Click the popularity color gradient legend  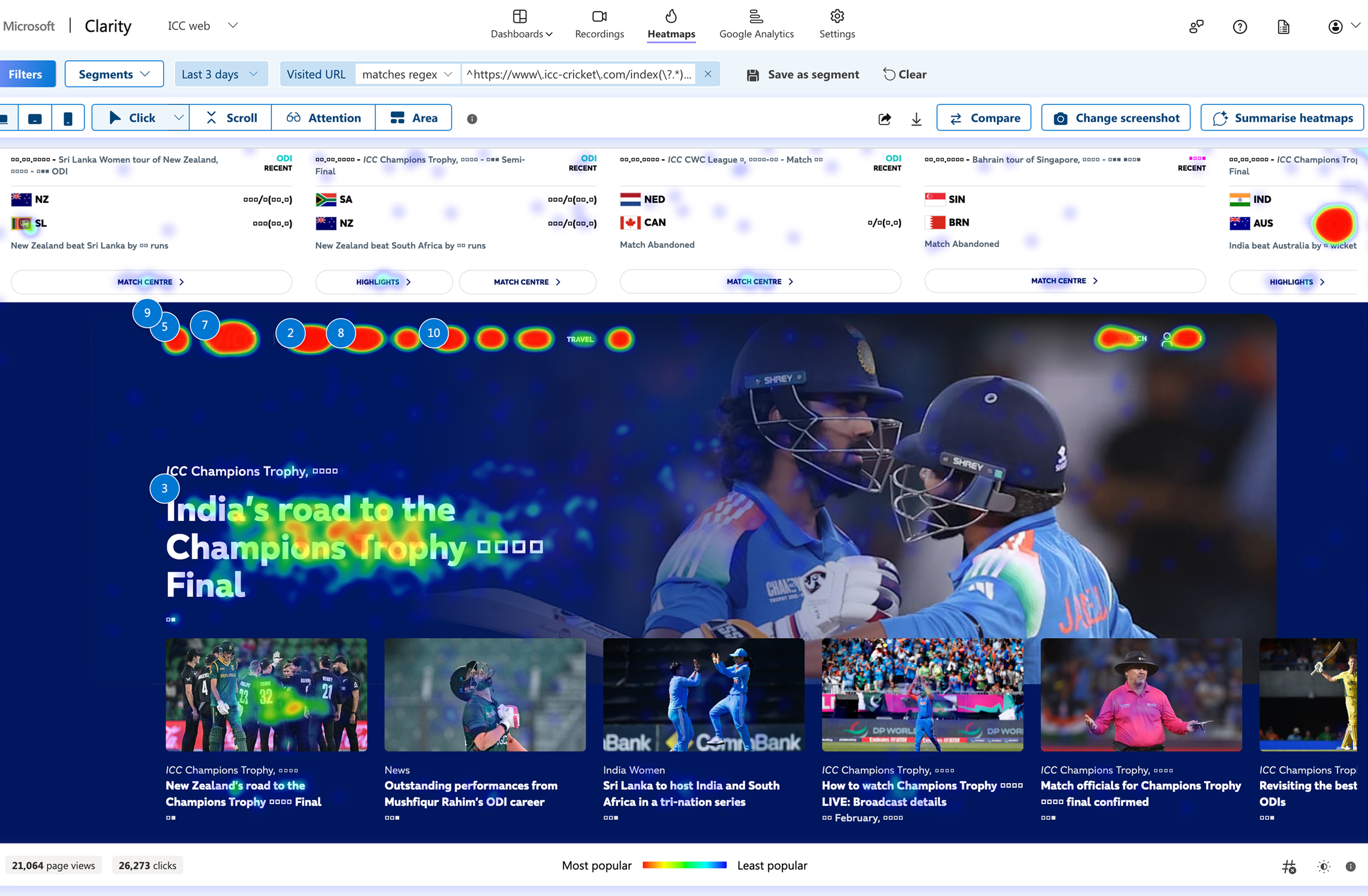pos(684,865)
